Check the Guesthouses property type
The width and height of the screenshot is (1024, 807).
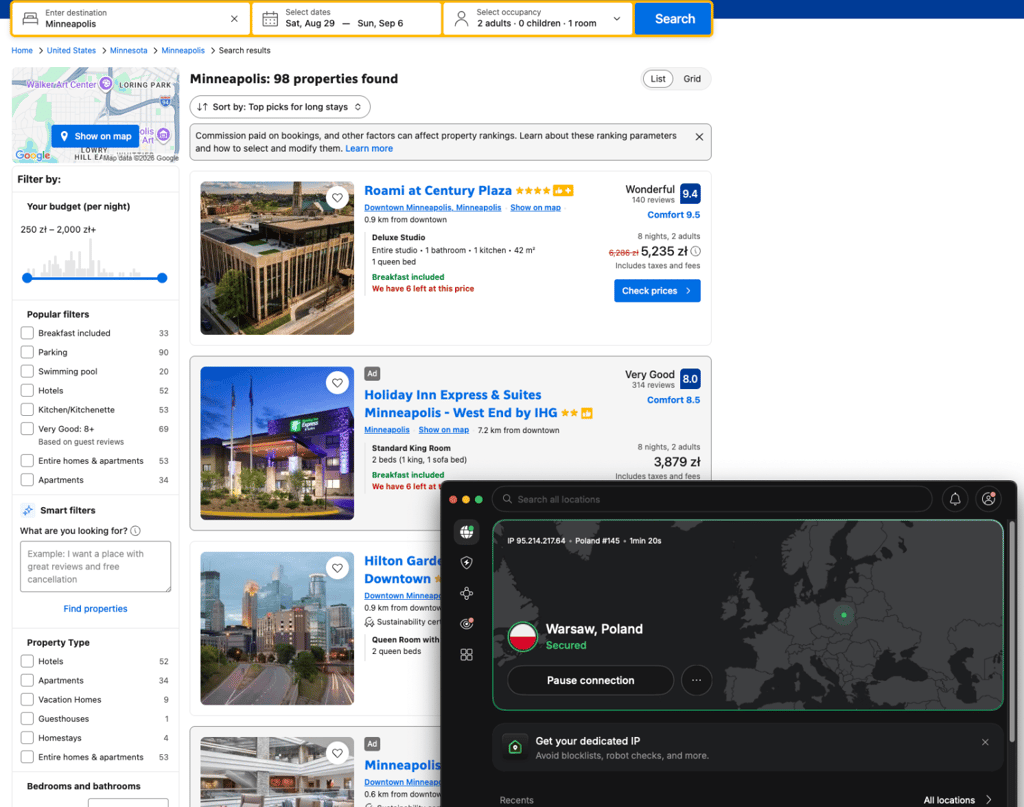click(x=27, y=719)
